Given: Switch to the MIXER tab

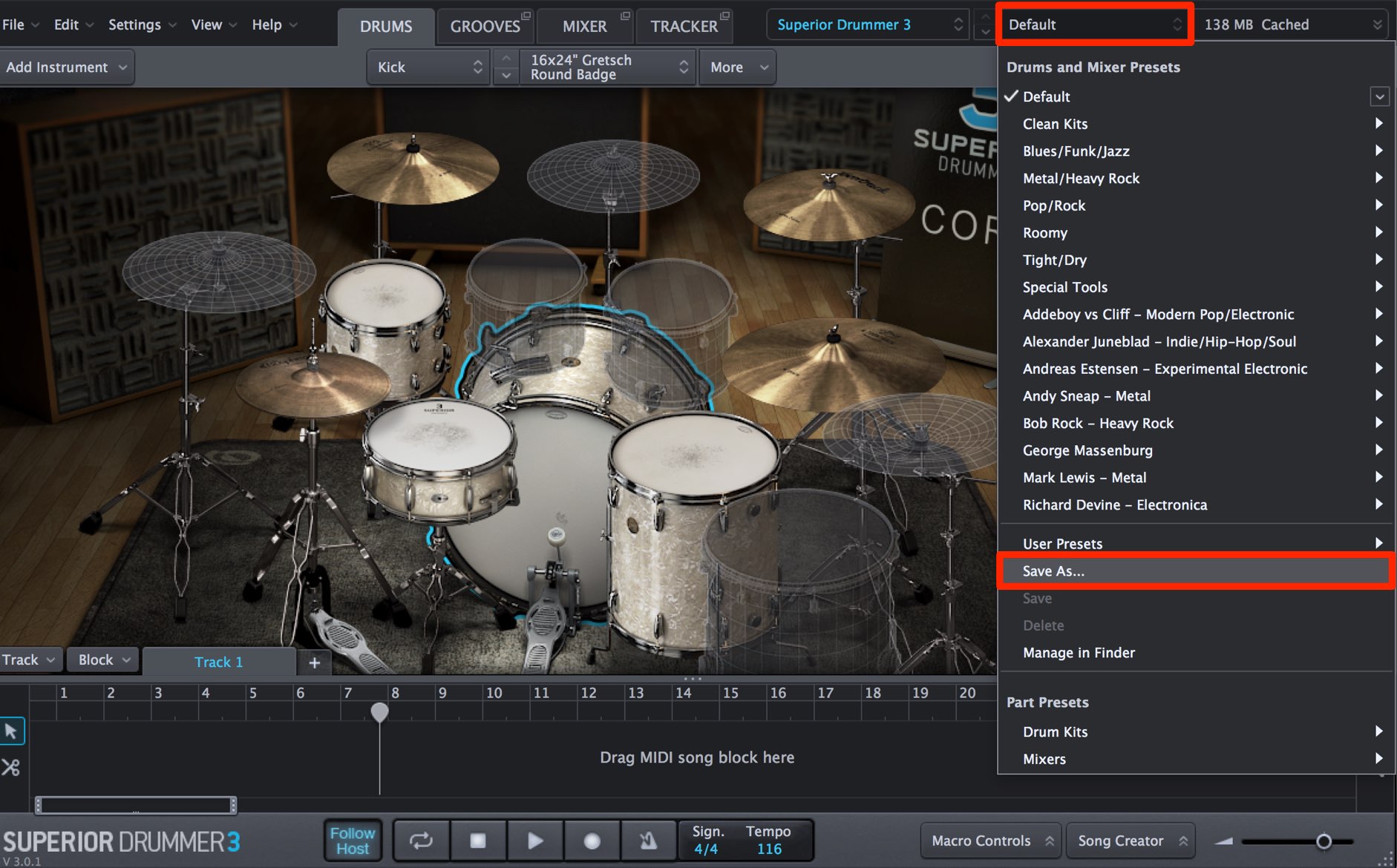Looking at the screenshot, I should (x=584, y=27).
